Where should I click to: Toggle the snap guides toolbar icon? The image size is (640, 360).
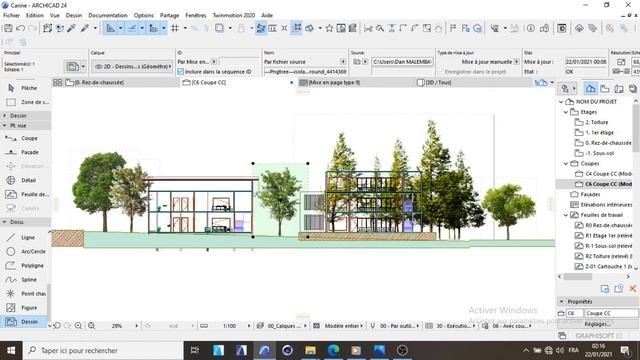click(132, 28)
